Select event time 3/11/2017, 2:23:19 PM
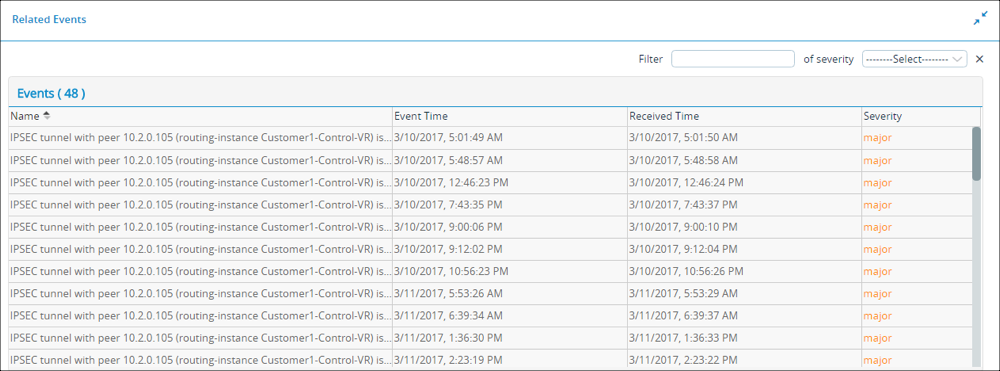1000x371 pixels. coord(448,360)
